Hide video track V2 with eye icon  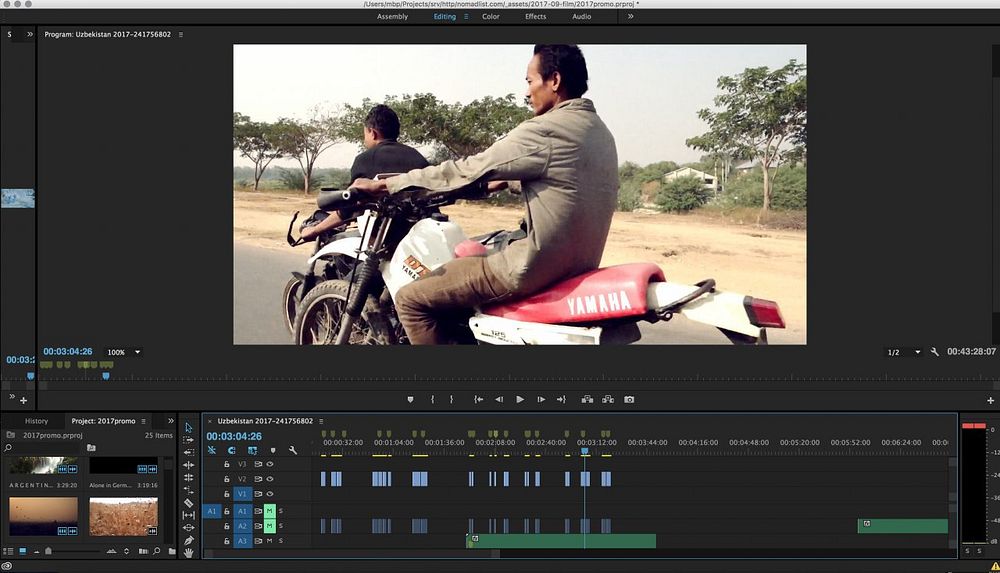click(270, 479)
